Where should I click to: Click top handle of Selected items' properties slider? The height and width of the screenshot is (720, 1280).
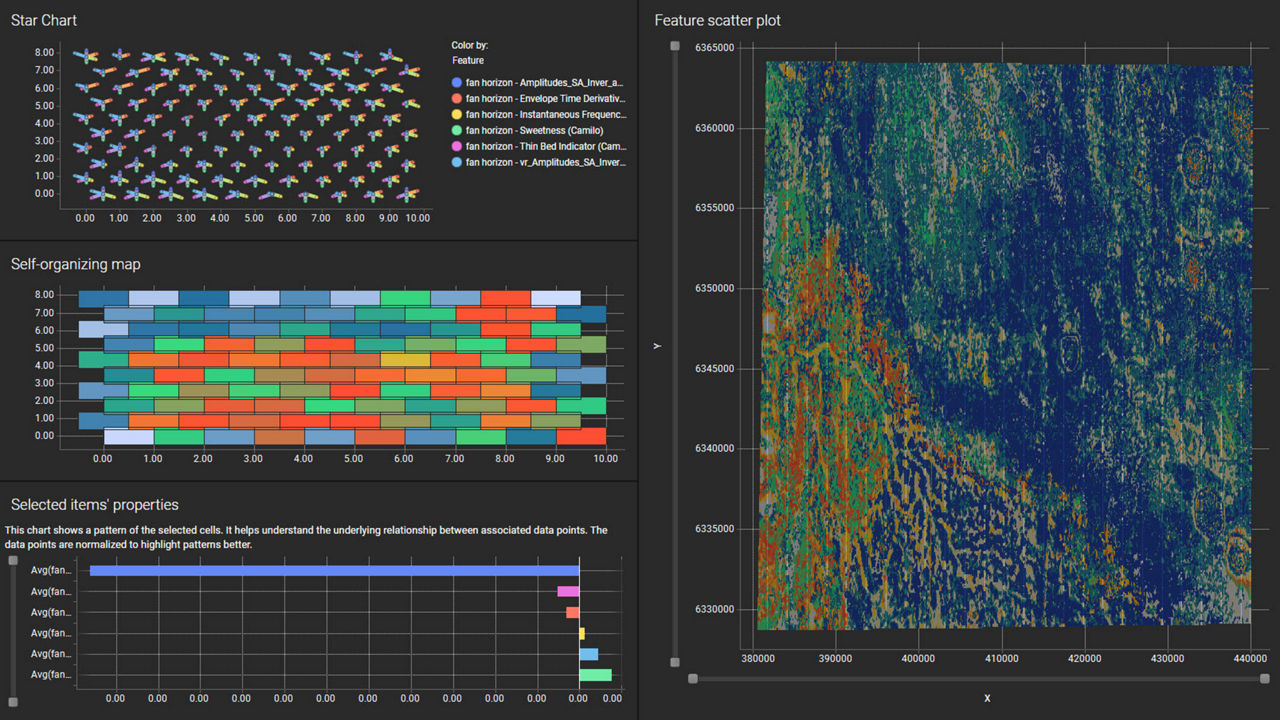[x=13, y=561]
